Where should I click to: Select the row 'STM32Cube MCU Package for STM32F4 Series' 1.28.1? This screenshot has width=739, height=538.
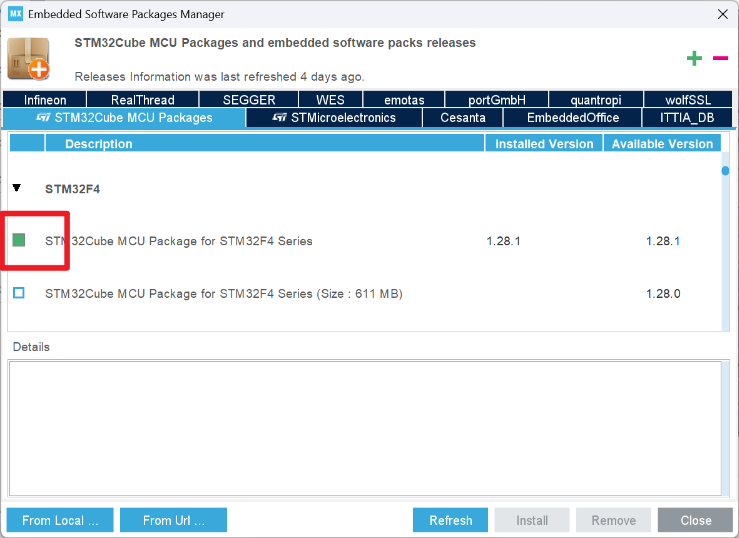click(x=365, y=241)
